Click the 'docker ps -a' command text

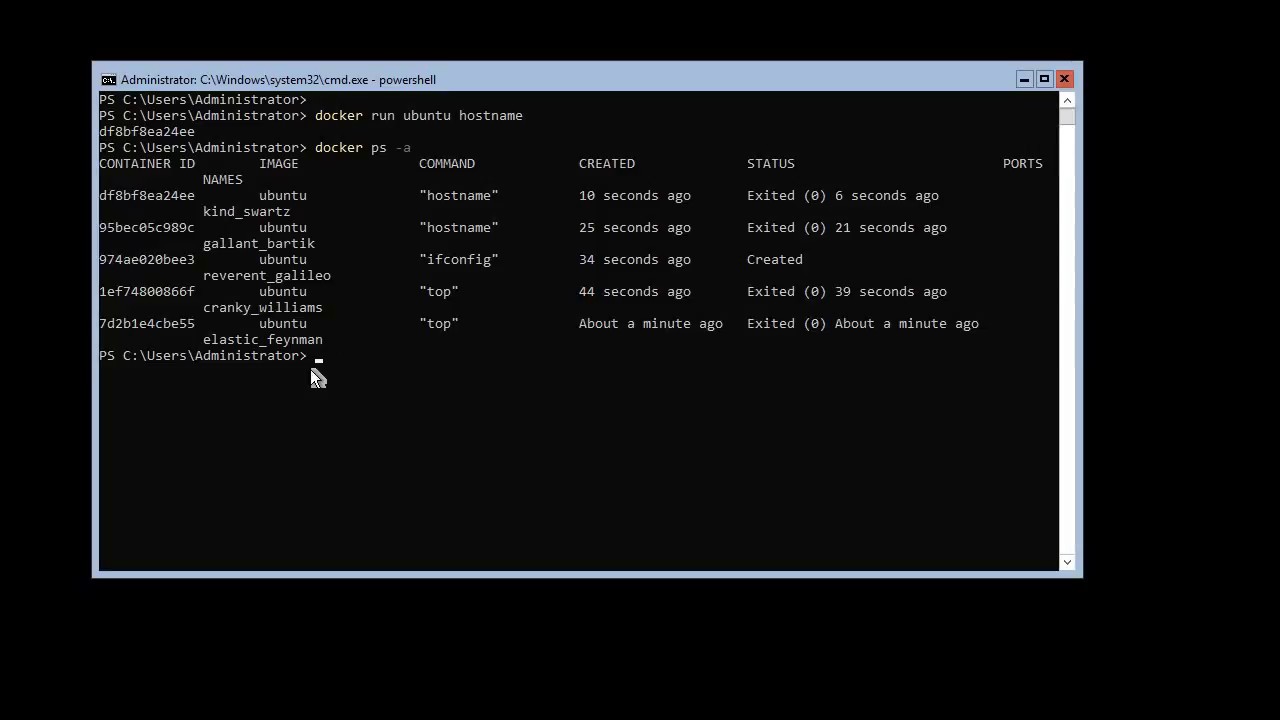click(x=363, y=148)
